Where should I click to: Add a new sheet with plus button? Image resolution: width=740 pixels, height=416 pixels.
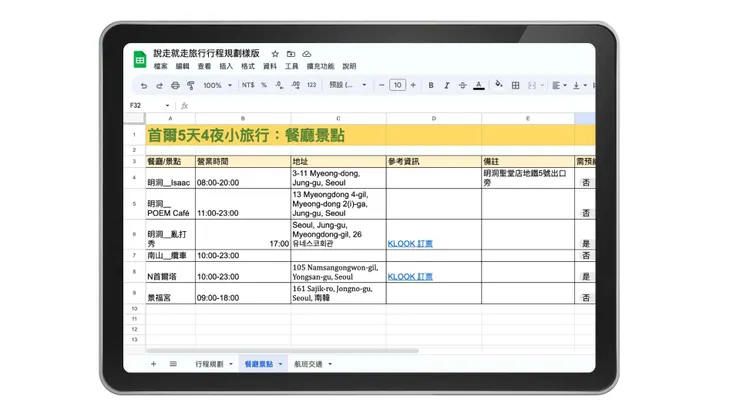click(x=153, y=364)
